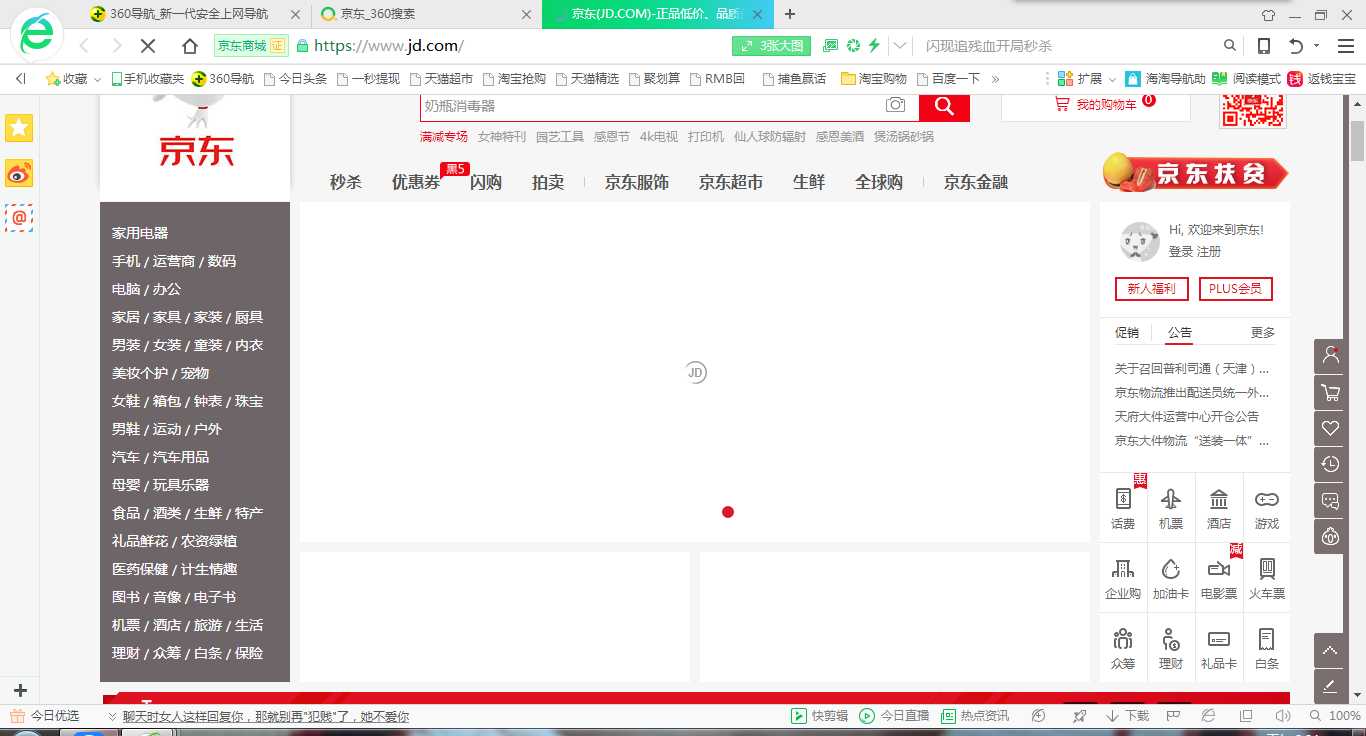Open the 白条 credit icon
Viewport: 1366px width, 736px height.
[x=1267, y=648]
